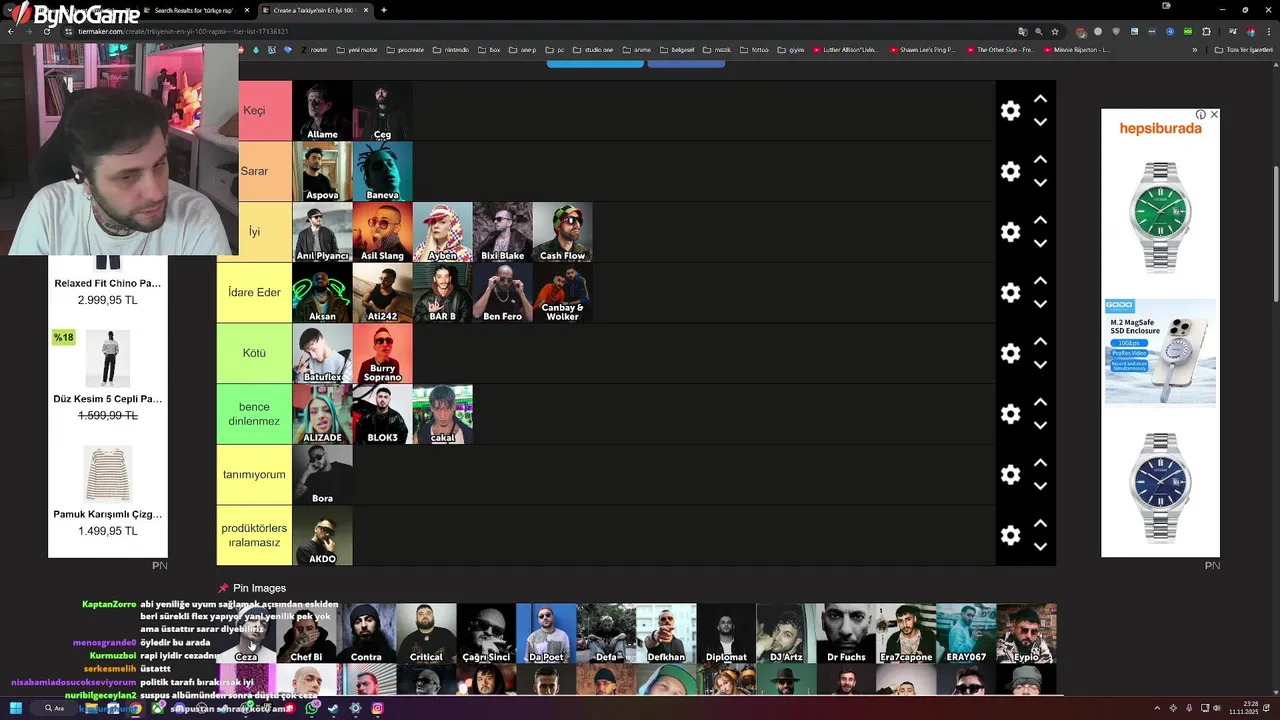1280x720 pixels.
Task: Pick the Cash Flow image
Action: [x=562, y=232]
